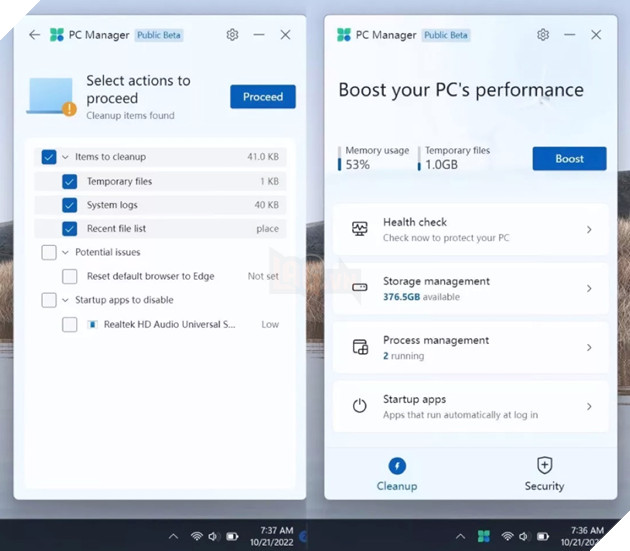Click the Security shield icon
This screenshot has height=551, width=630.
click(x=544, y=465)
